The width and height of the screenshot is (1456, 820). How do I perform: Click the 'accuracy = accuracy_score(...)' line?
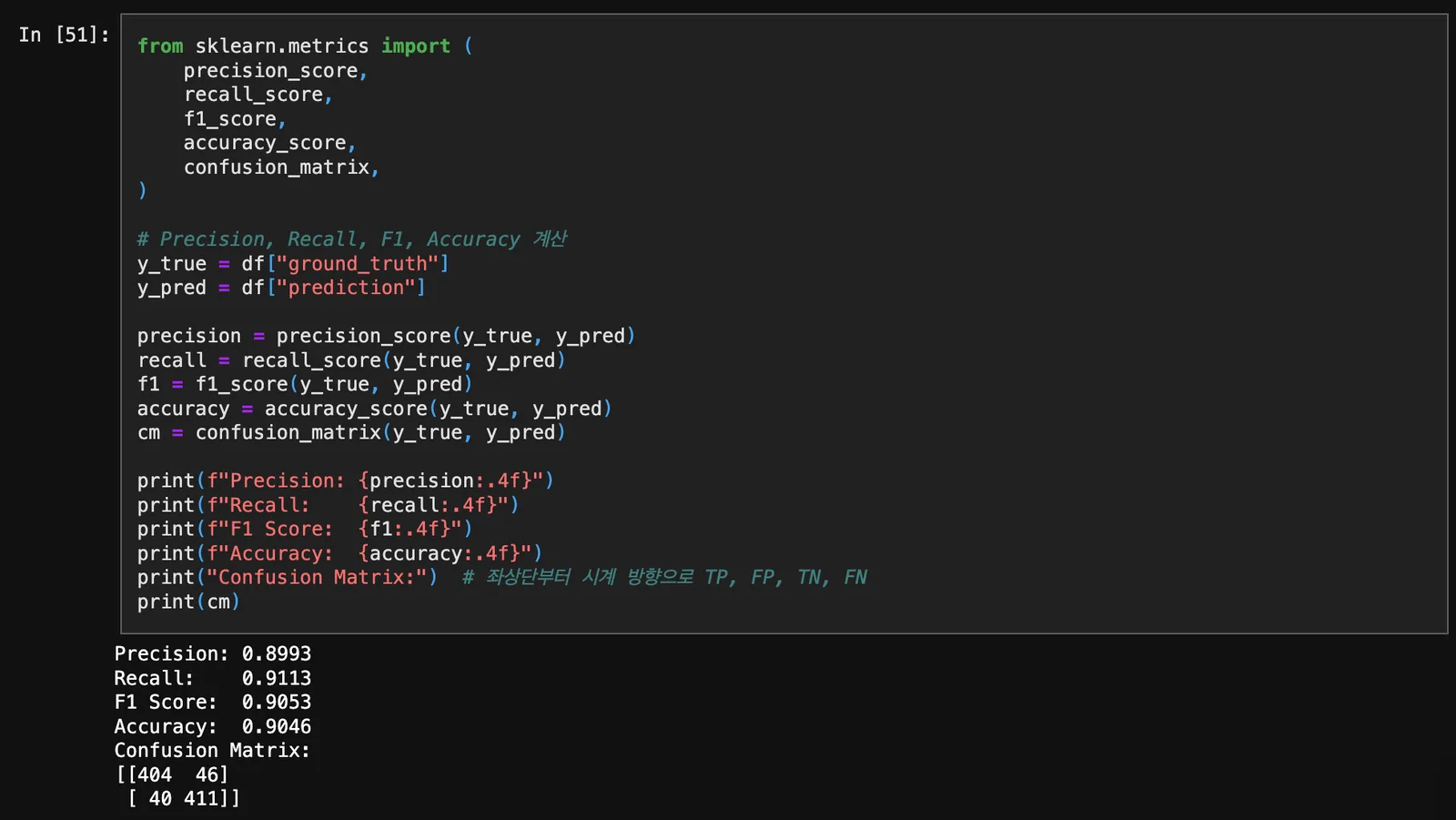(x=374, y=409)
